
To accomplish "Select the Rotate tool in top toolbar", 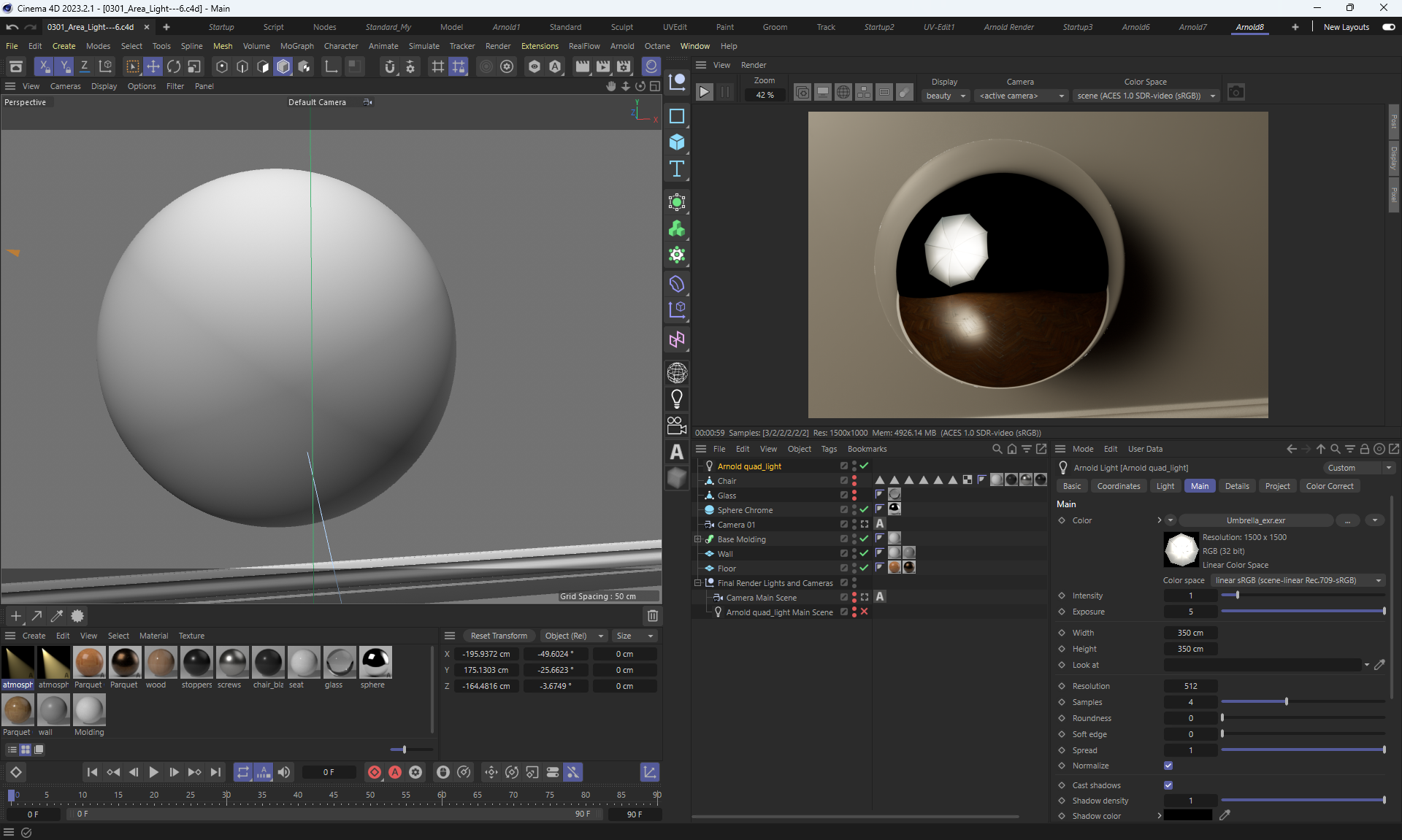I will pos(174,66).
